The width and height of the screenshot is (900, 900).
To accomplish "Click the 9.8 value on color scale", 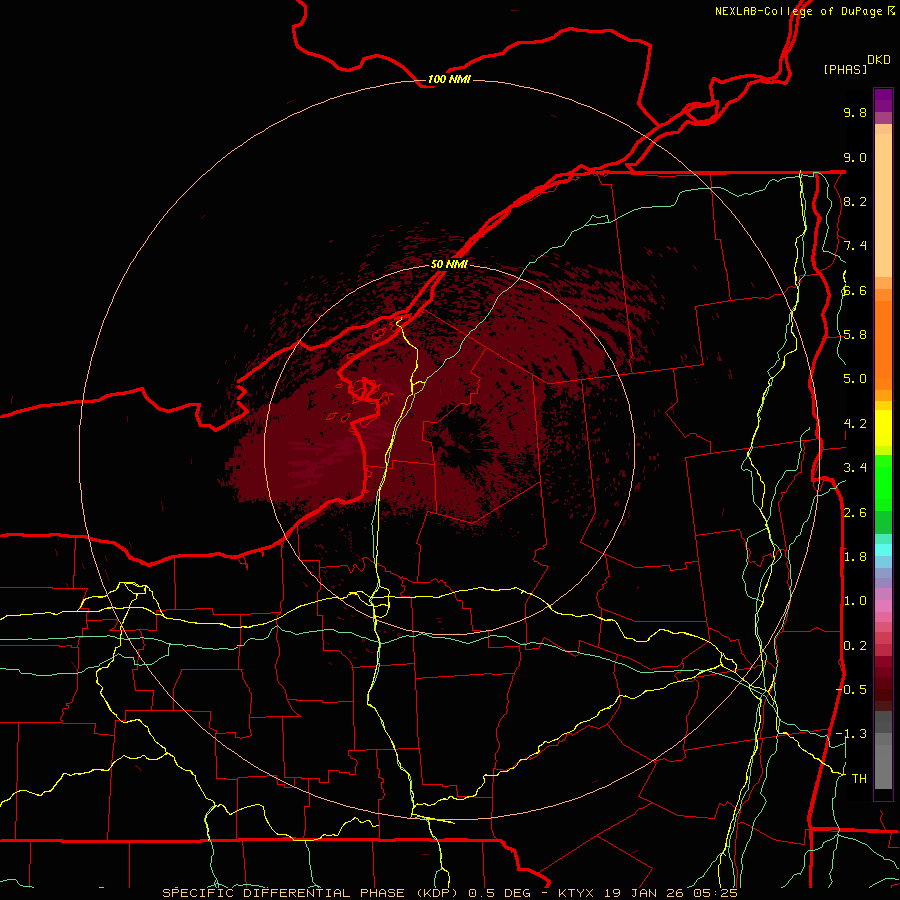I will click(855, 112).
